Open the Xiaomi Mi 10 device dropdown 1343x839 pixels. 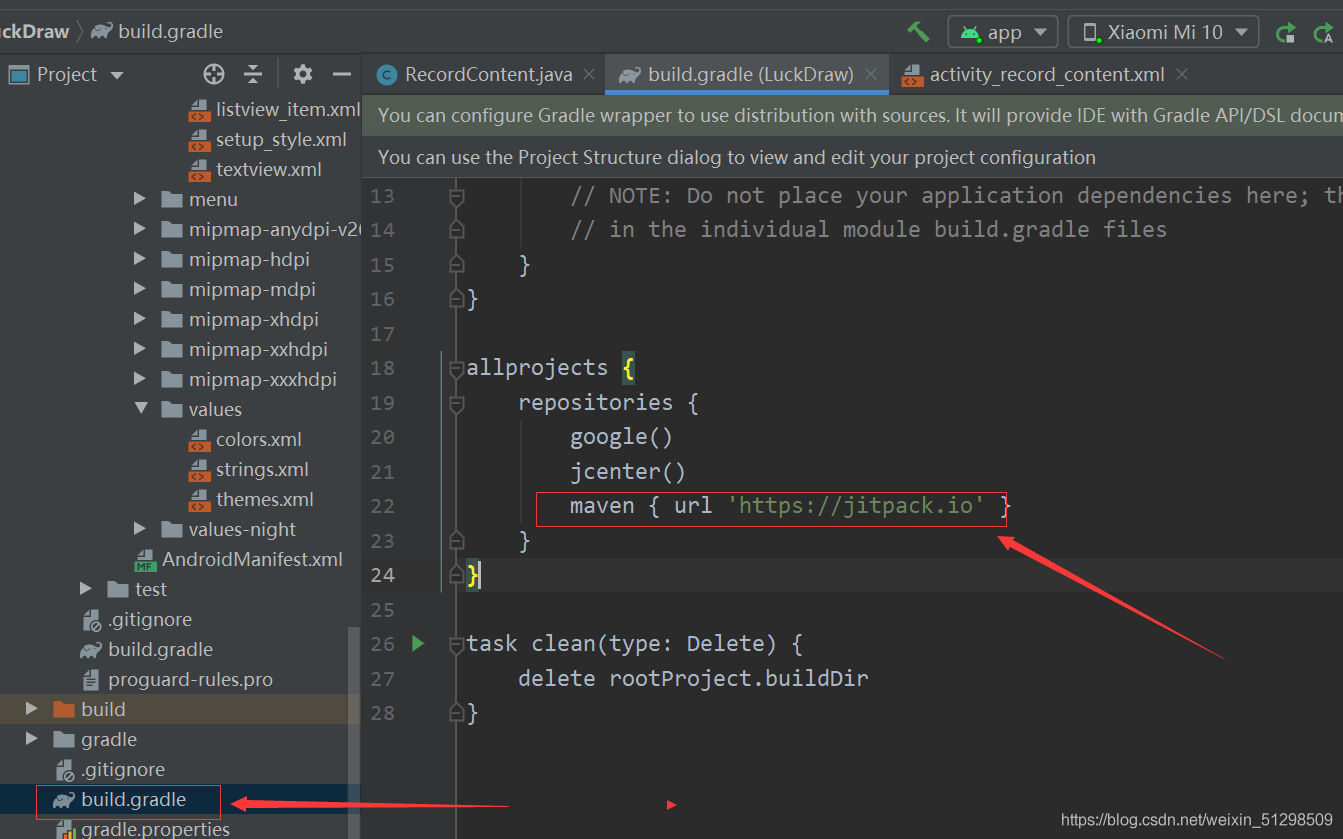click(x=1164, y=32)
